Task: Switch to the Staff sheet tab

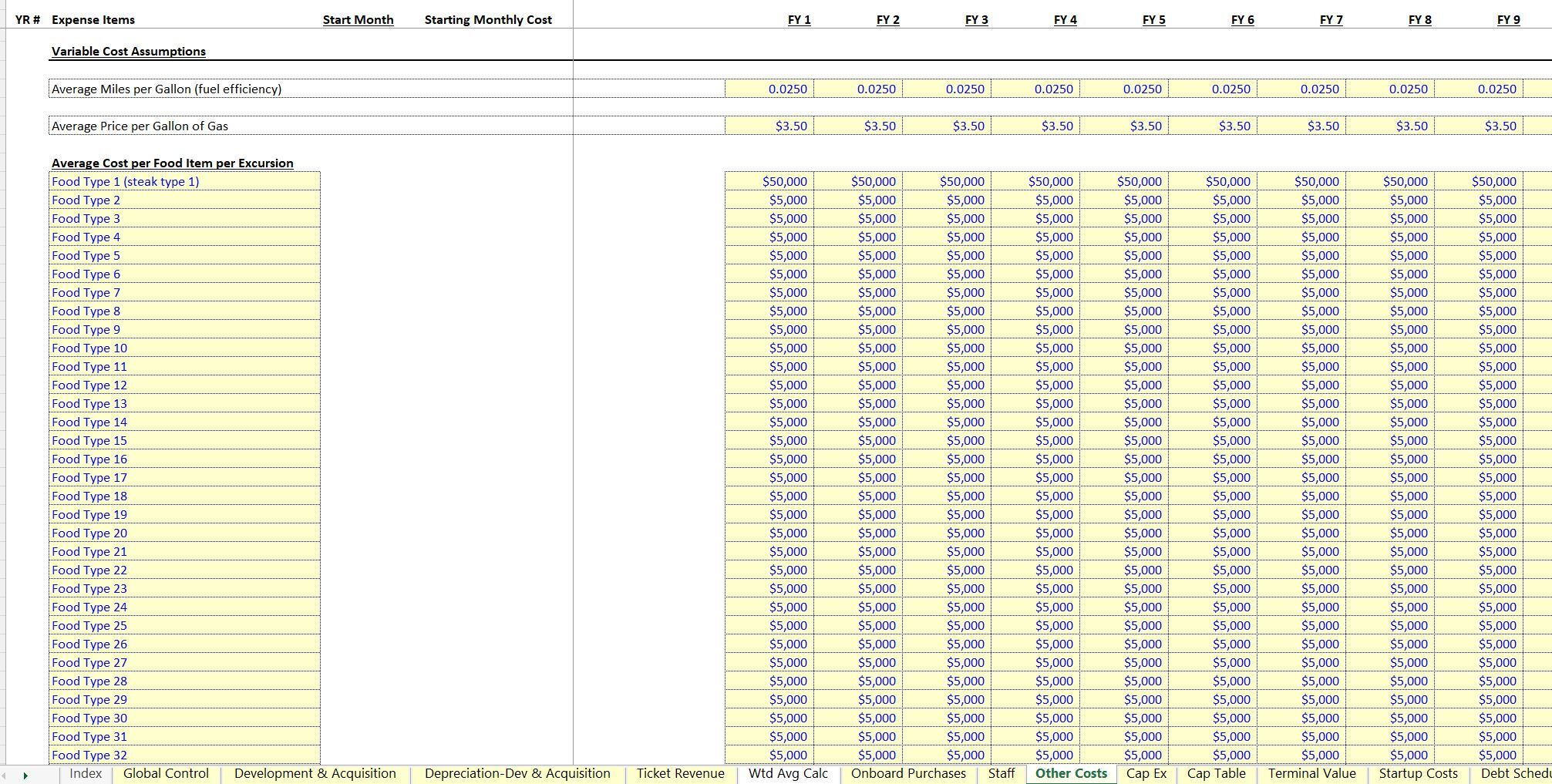Action: click(1001, 773)
